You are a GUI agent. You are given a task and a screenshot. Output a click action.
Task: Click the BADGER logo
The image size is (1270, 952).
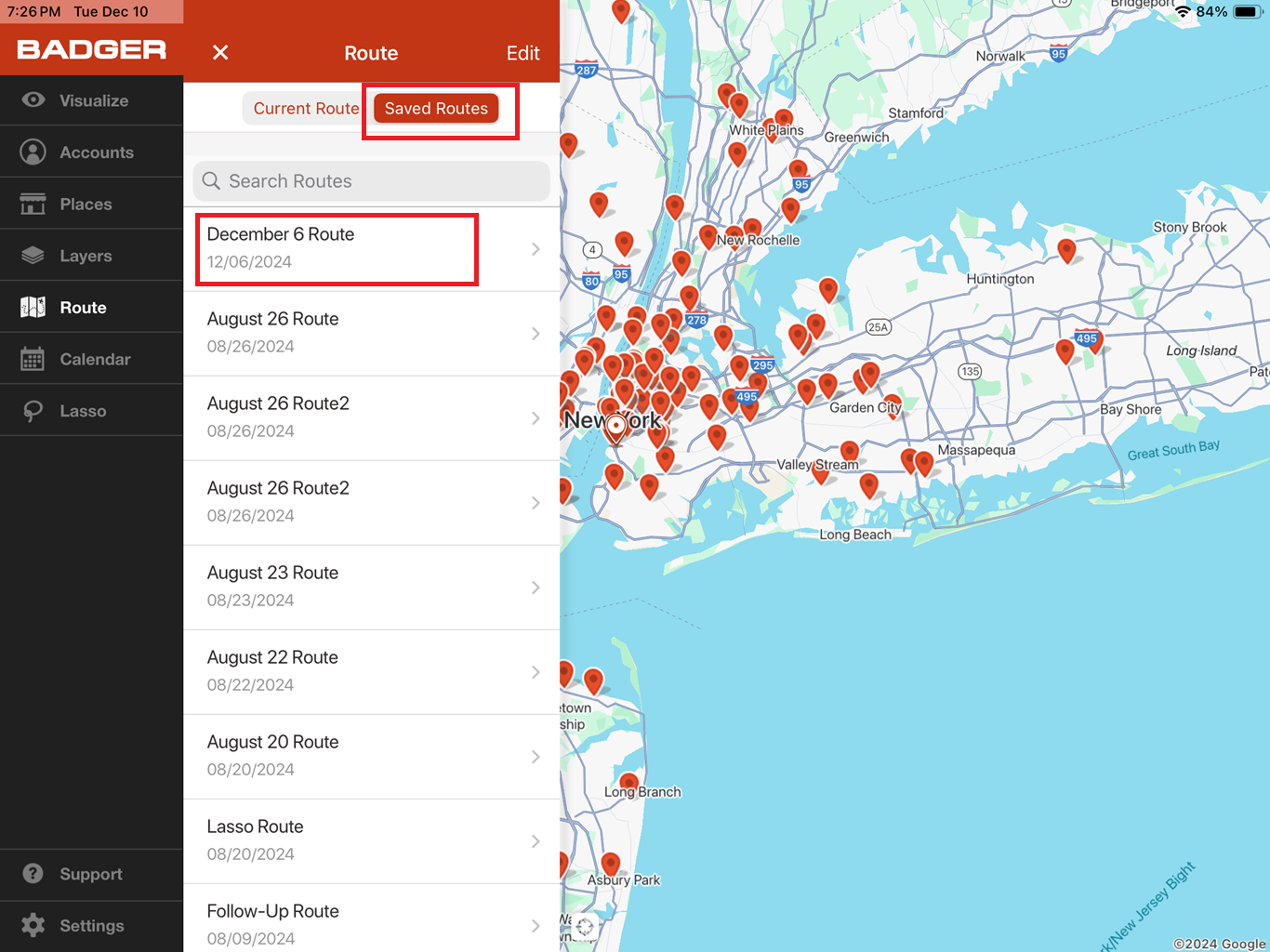[91, 48]
